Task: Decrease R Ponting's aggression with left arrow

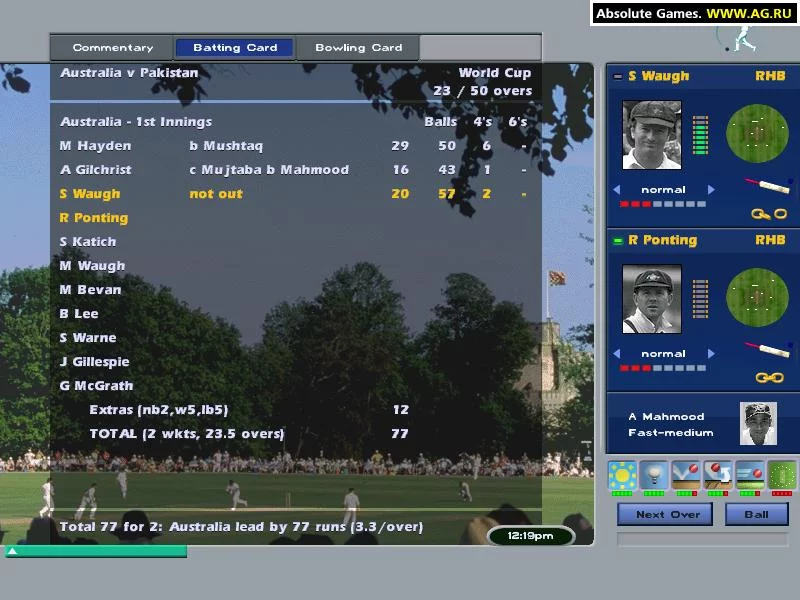Action: tap(616, 354)
